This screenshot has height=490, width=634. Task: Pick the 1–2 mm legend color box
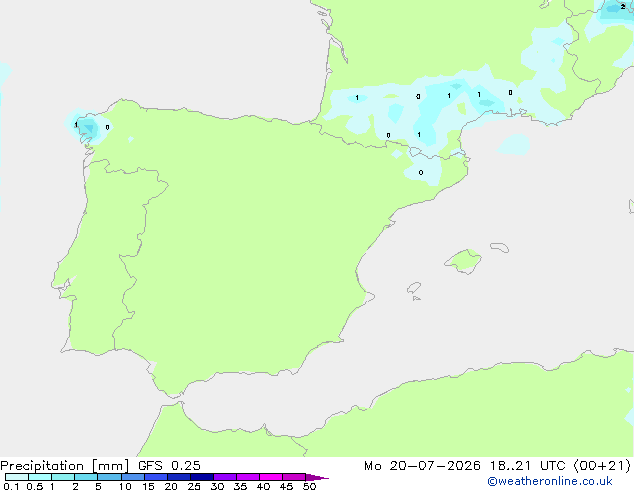[63, 477]
